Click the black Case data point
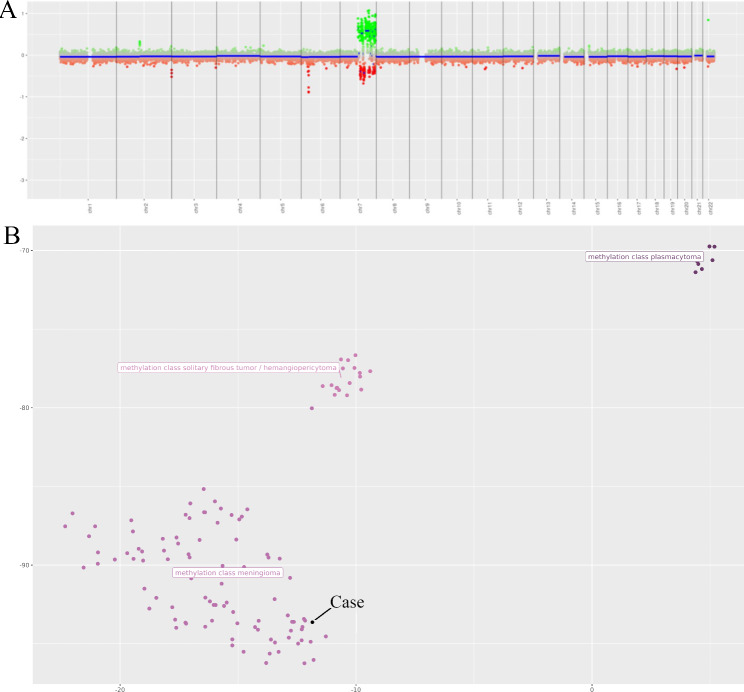Image resolution: width=744 pixels, height=692 pixels. [x=312, y=621]
